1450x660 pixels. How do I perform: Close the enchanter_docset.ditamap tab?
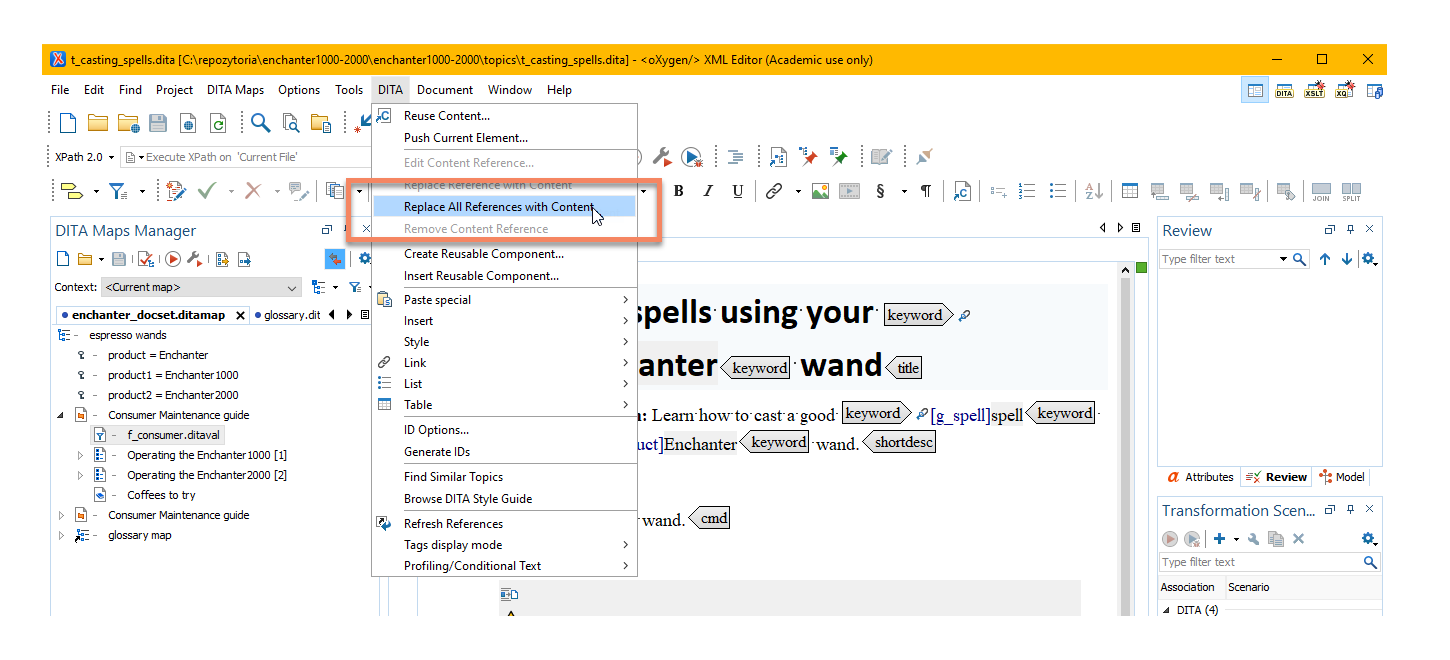pos(240,315)
